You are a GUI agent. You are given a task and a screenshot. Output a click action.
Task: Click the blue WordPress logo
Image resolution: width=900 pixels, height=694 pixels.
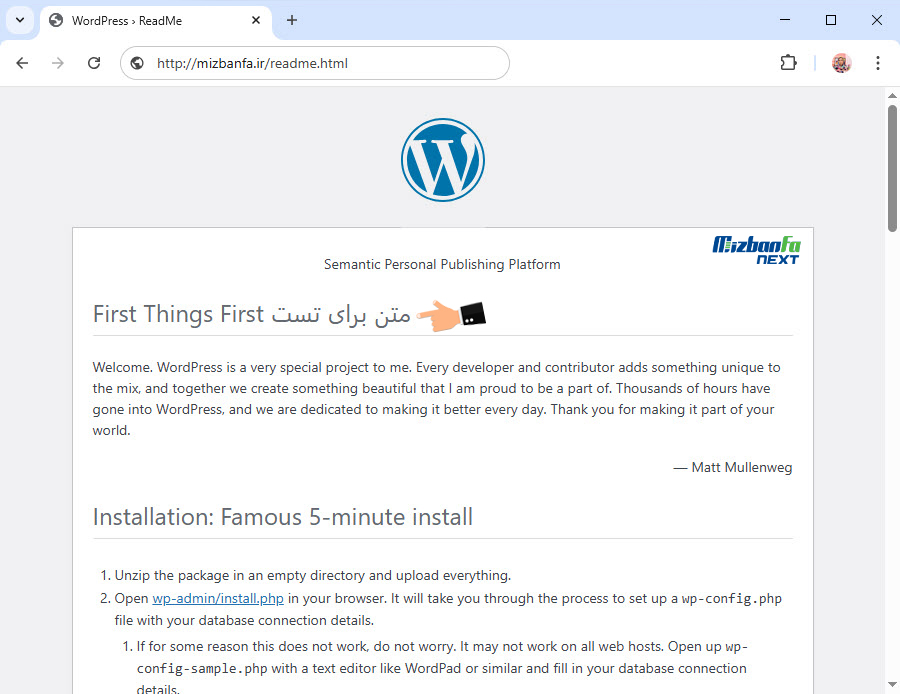tap(443, 160)
